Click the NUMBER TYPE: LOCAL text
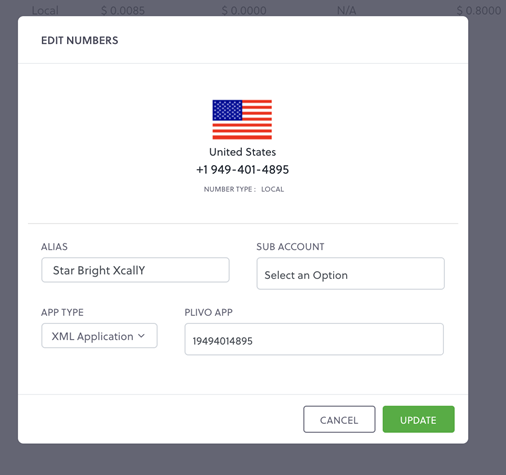Screen dimensions: 506x475 [x=244, y=189]
